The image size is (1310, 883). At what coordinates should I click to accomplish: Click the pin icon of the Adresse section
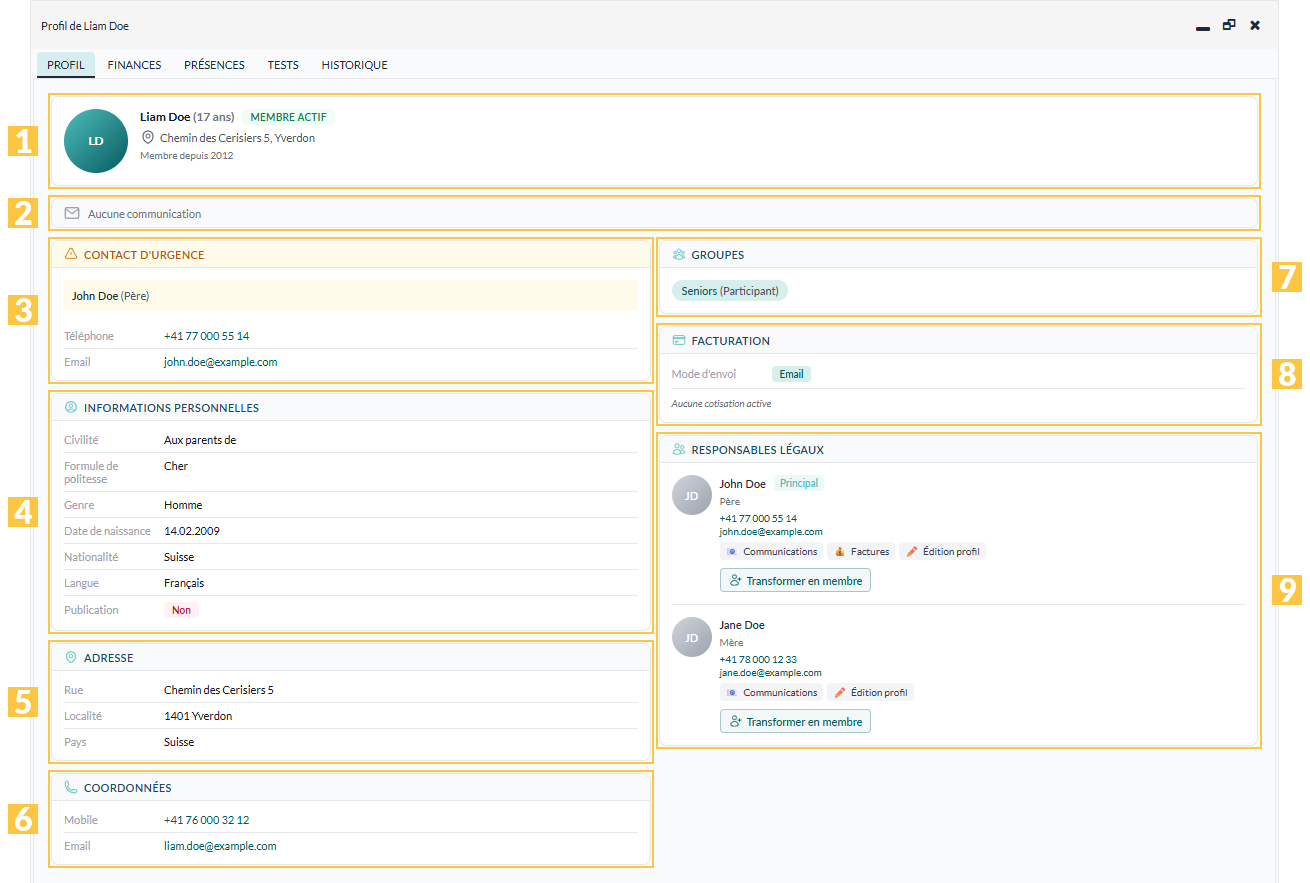(71, 658)
